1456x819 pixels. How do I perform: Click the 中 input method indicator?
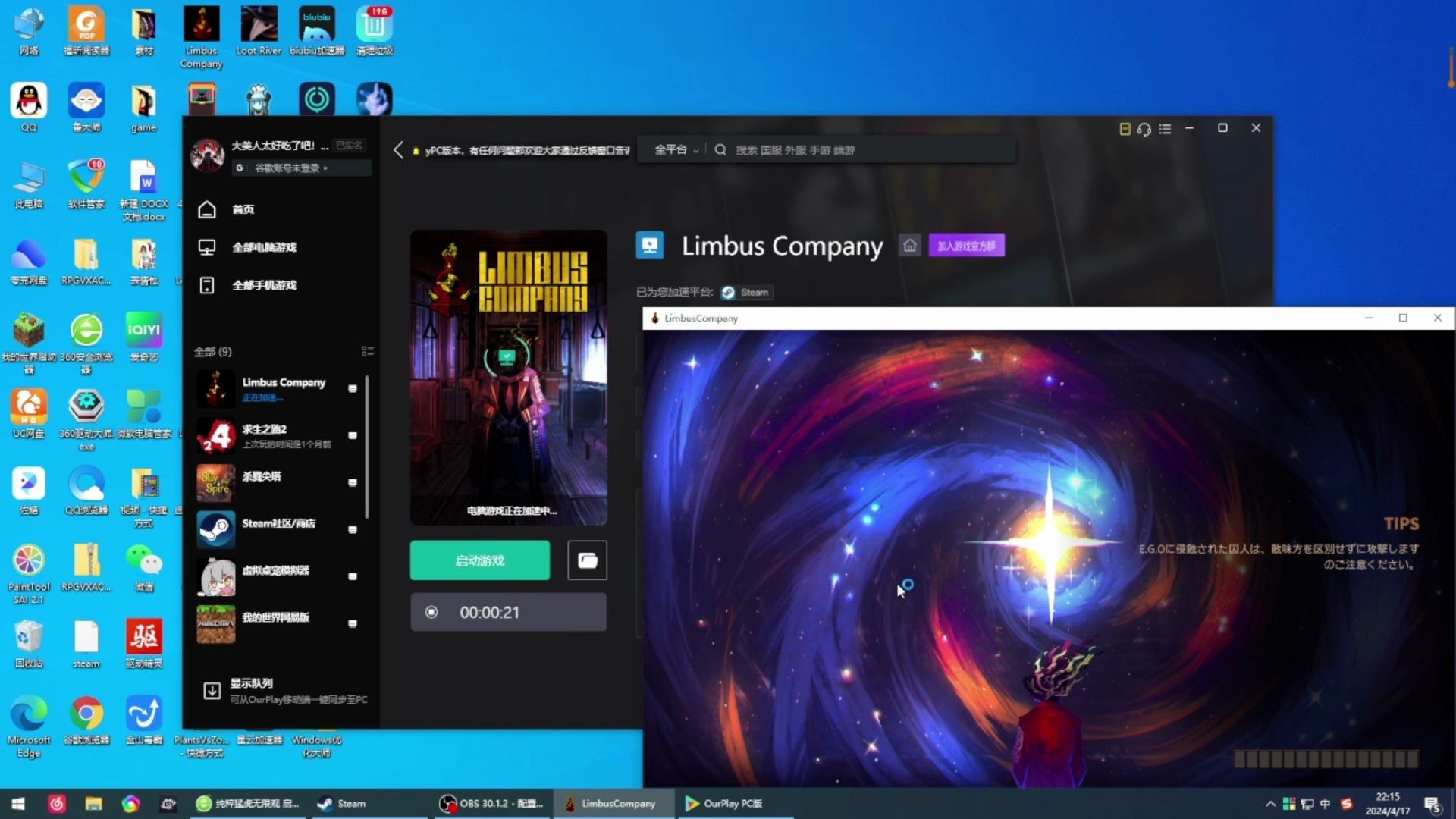[x=1325, y=804]
